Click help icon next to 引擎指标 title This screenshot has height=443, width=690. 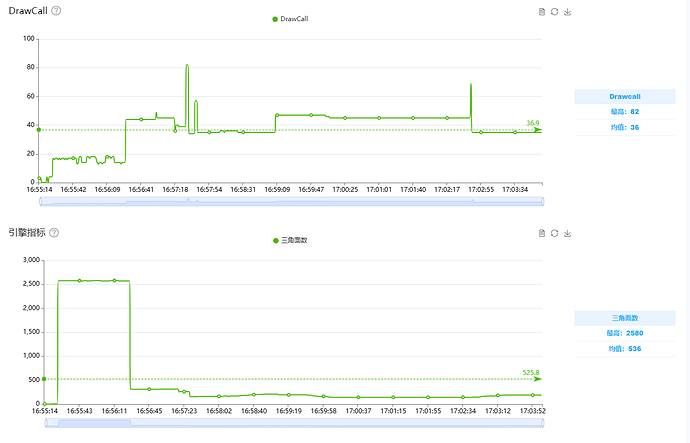click(54, 232)
